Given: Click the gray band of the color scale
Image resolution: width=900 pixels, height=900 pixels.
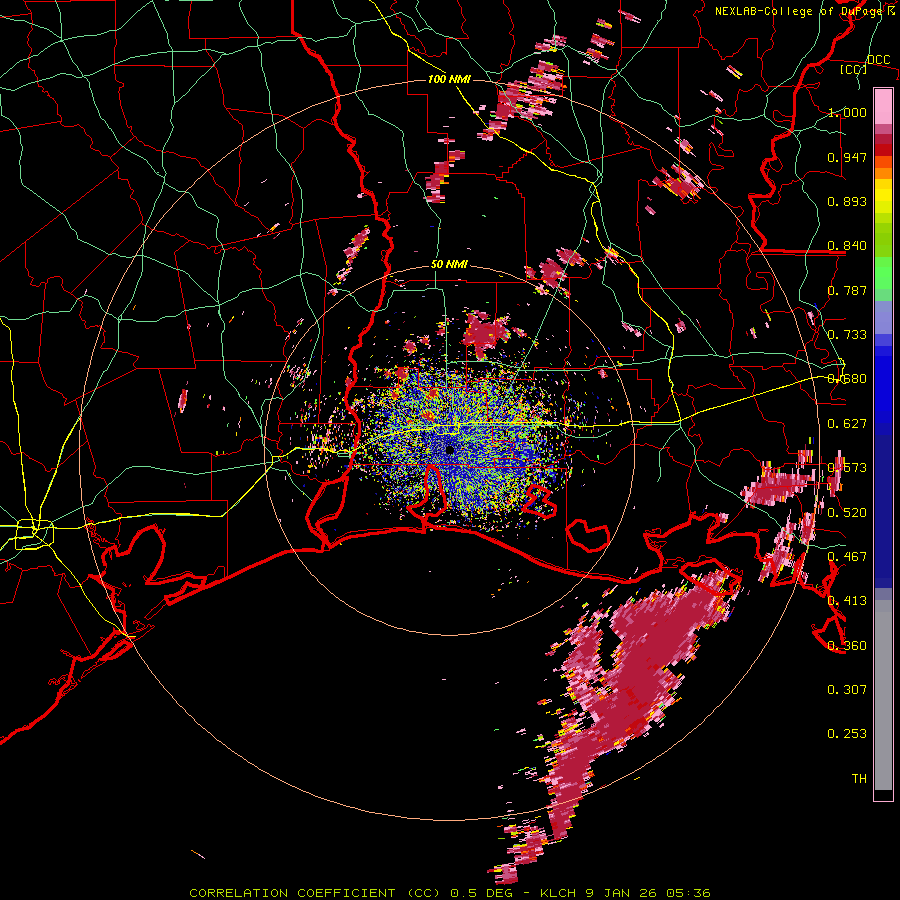Looking at the screenshot, I should (883, 695).
